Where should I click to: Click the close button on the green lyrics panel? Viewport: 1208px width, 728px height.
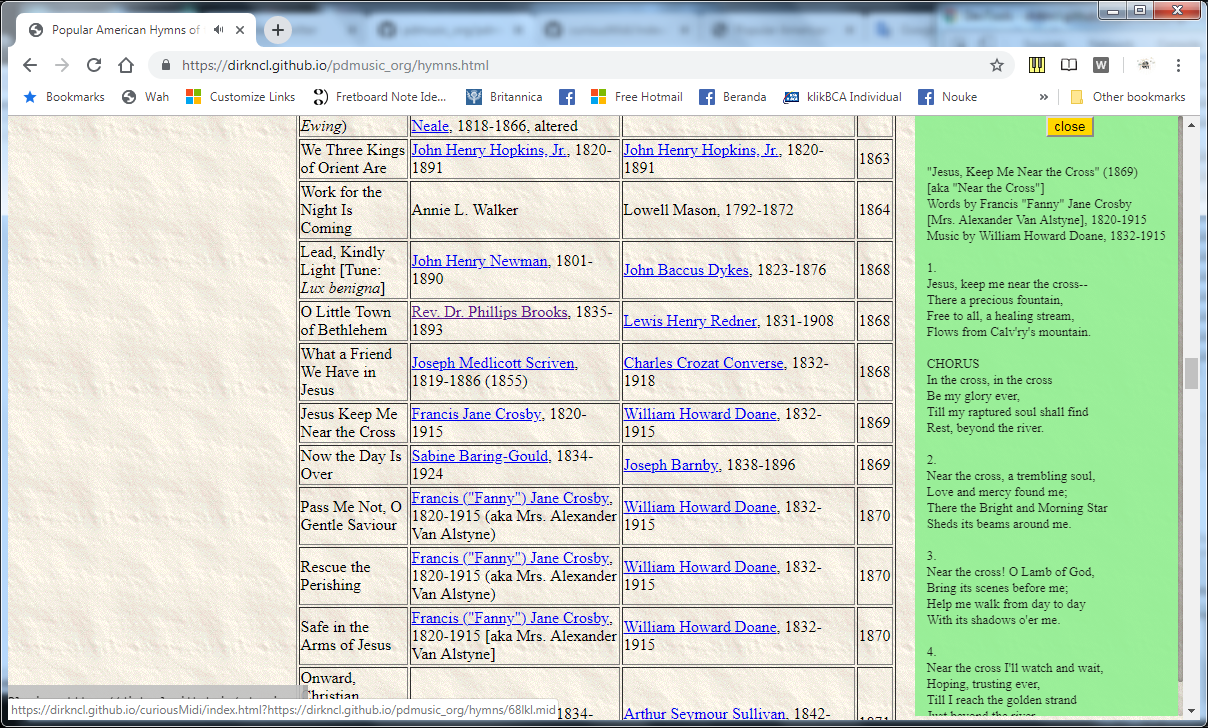[1069, 126]
